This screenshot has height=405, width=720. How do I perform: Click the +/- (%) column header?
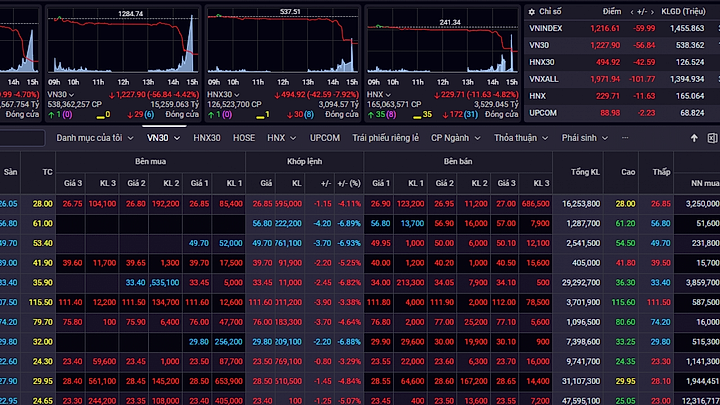tap(349, 183)
